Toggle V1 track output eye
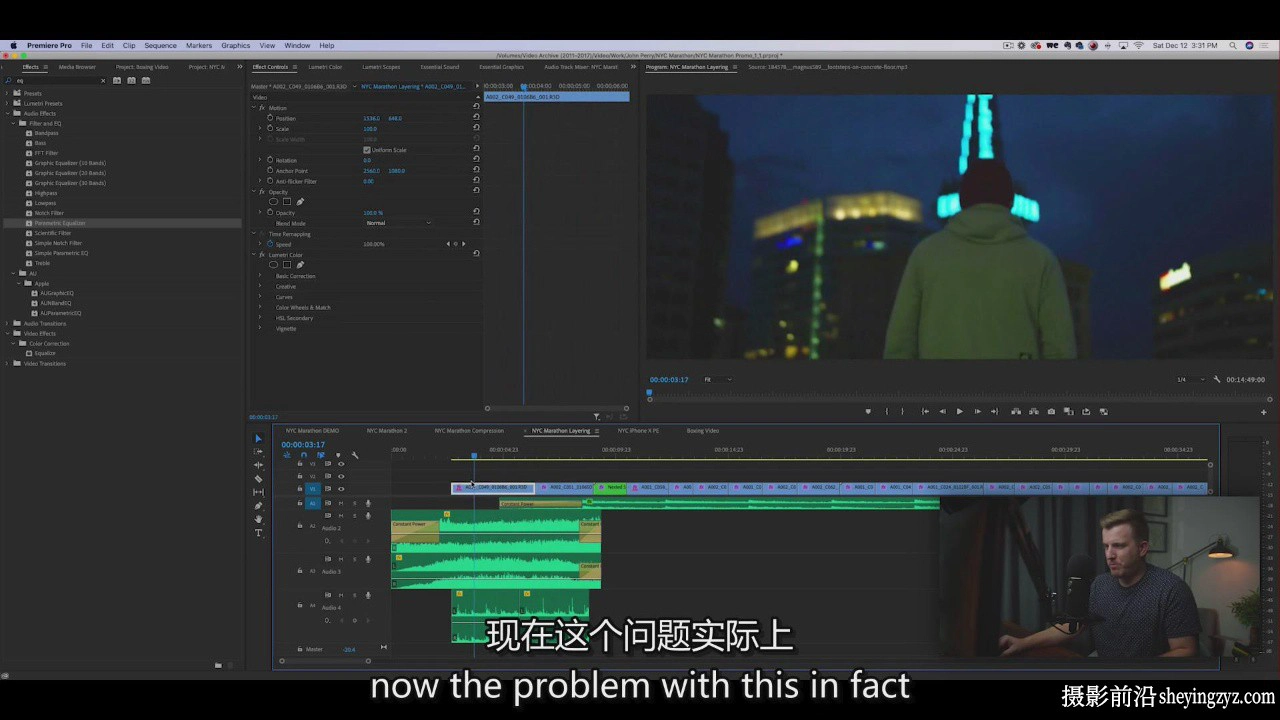Viewport: 1280px width, 720px height. pos(341,489)
